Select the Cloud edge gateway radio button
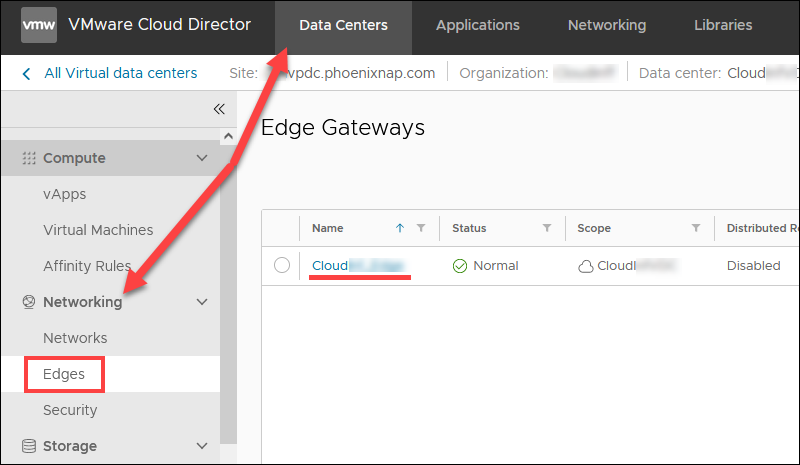 tap(282, 265)
